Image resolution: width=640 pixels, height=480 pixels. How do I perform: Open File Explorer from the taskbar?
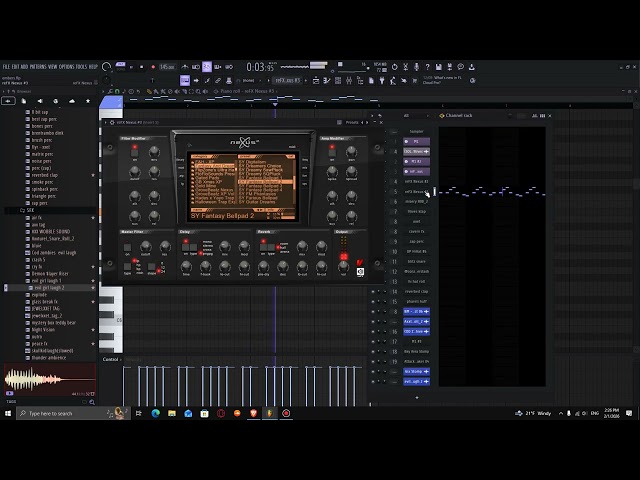tap(172, 413)
